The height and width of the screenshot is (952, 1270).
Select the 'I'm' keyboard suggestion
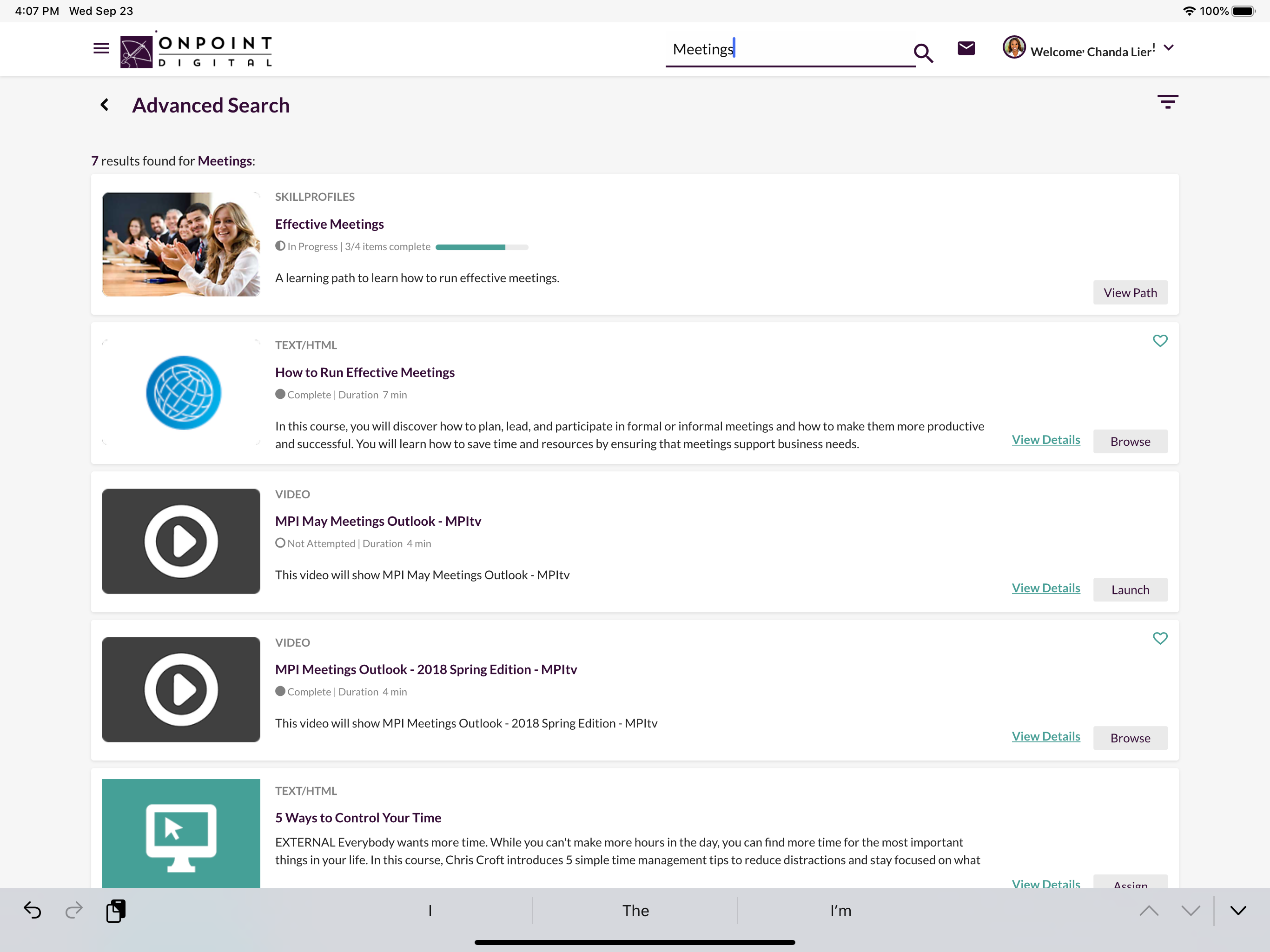[x=840, y=911]
